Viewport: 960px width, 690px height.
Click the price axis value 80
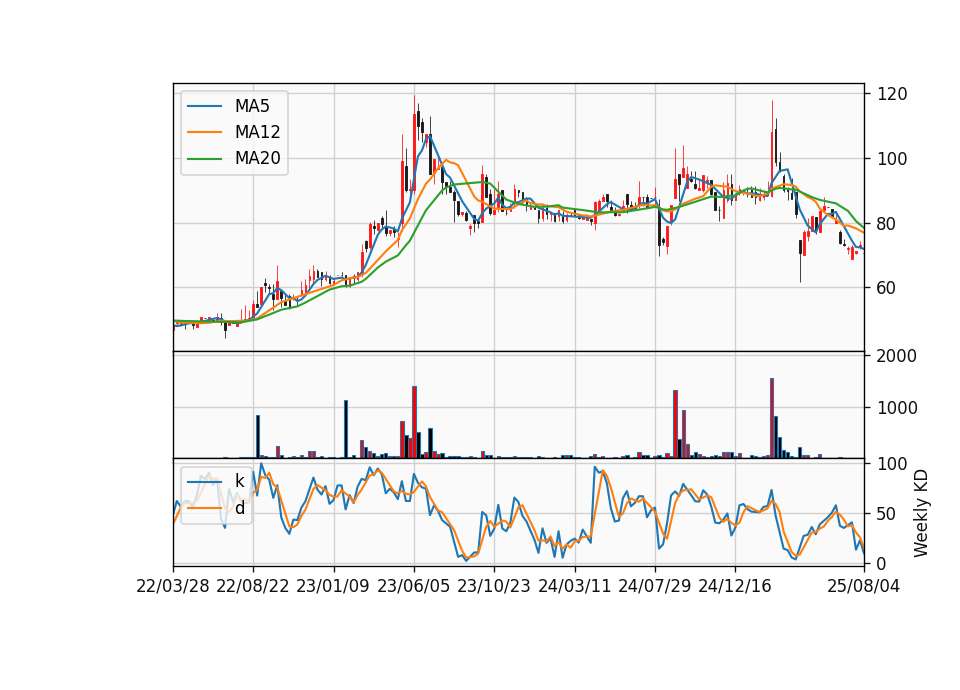click(887, 223)
